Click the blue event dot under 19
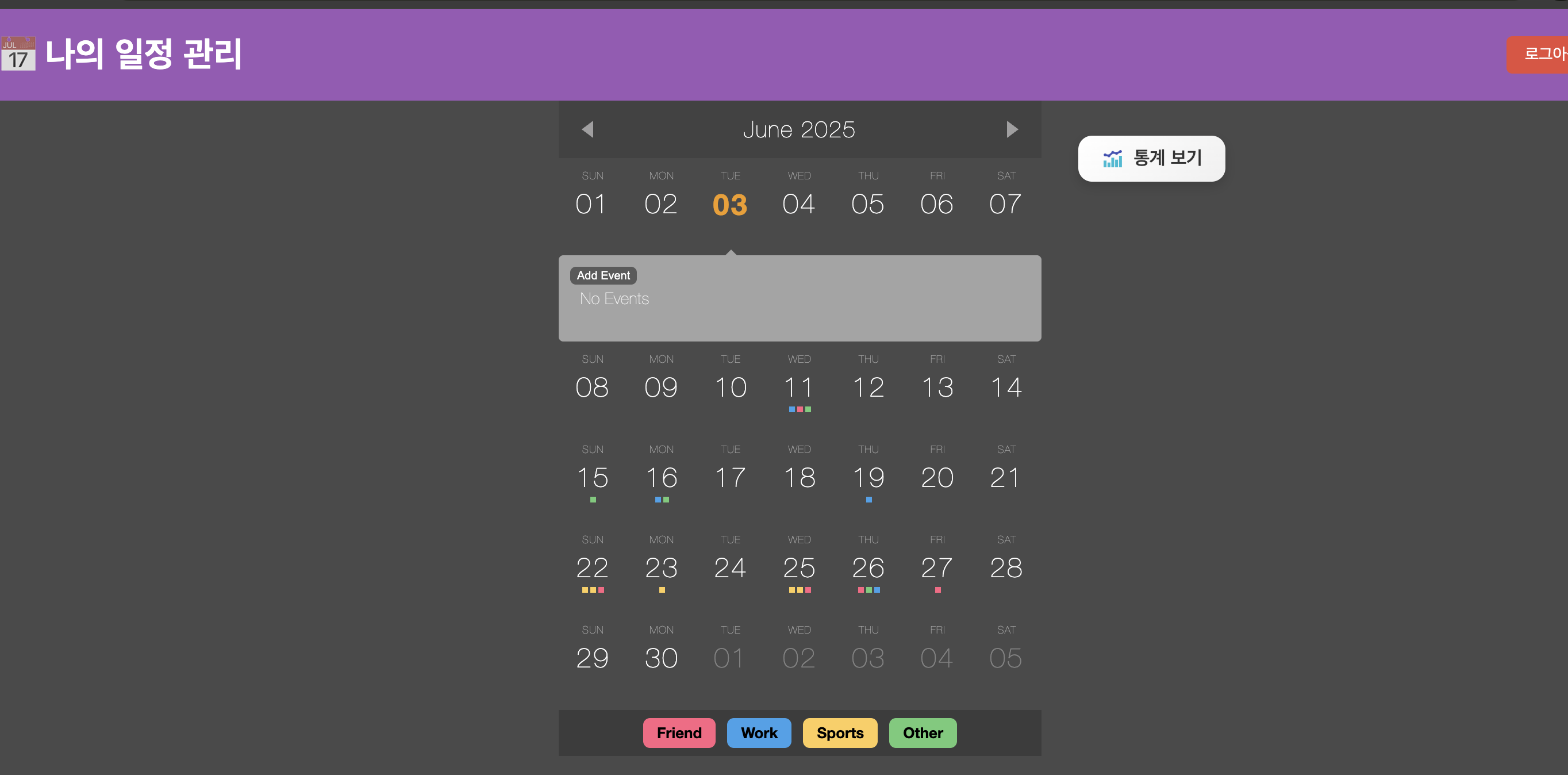Image resolution: width=1568 pixels, height=775 pixels. coord(868,499)
